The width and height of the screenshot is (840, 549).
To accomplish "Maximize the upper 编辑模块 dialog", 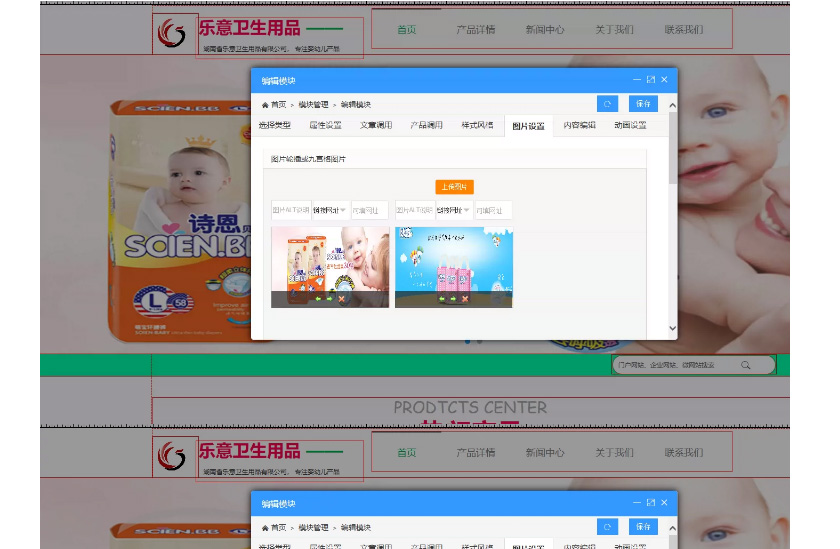I will [651, 80].
